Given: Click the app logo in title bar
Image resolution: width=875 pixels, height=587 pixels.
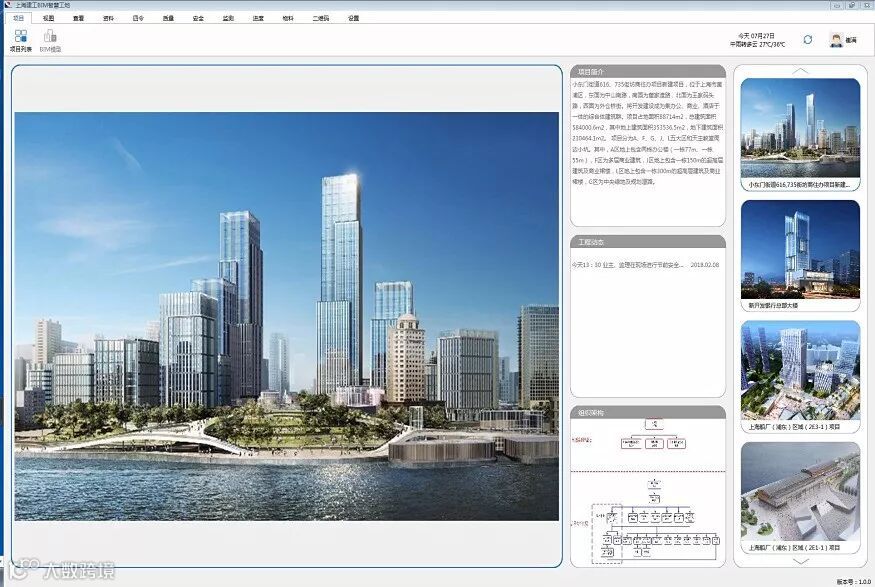Looking at the screenshot, I should tap(8, 5).
